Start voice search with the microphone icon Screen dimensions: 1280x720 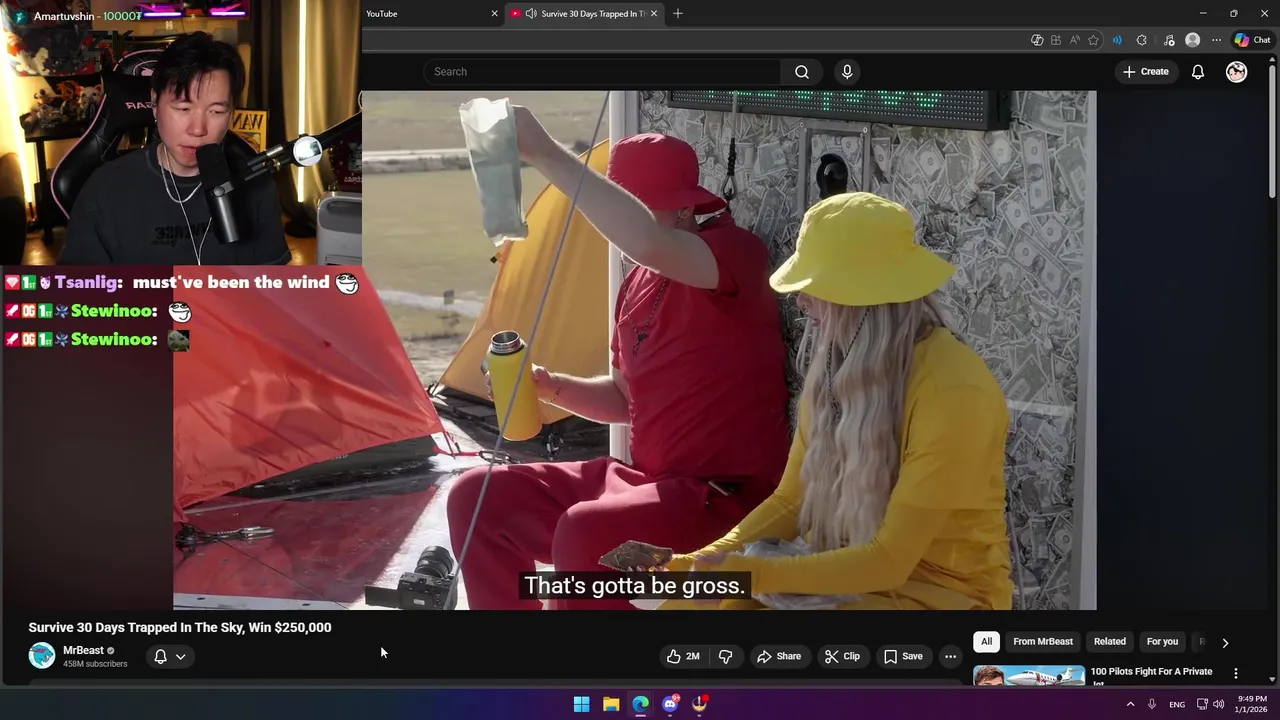(x=847, y=72)
